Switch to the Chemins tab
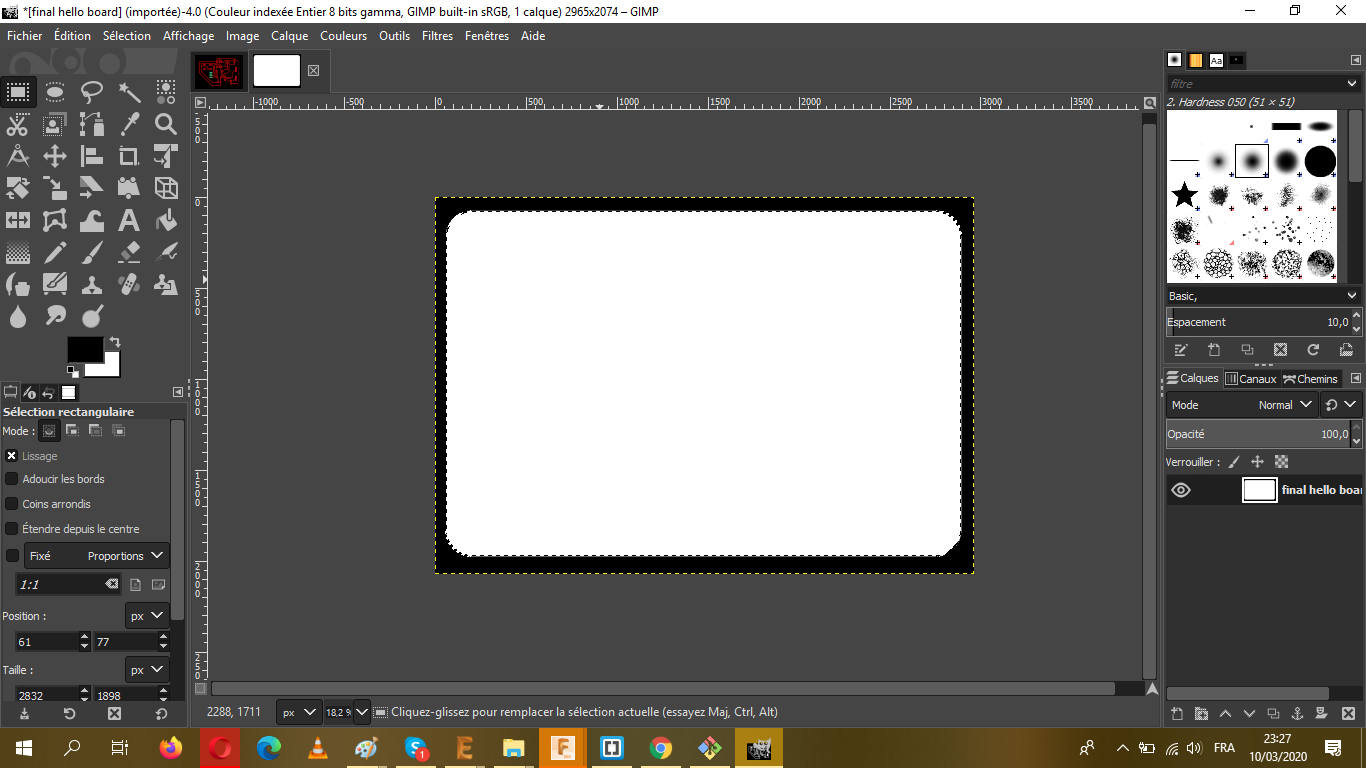Screen dimensions: 1366x768 (1310, 379)
